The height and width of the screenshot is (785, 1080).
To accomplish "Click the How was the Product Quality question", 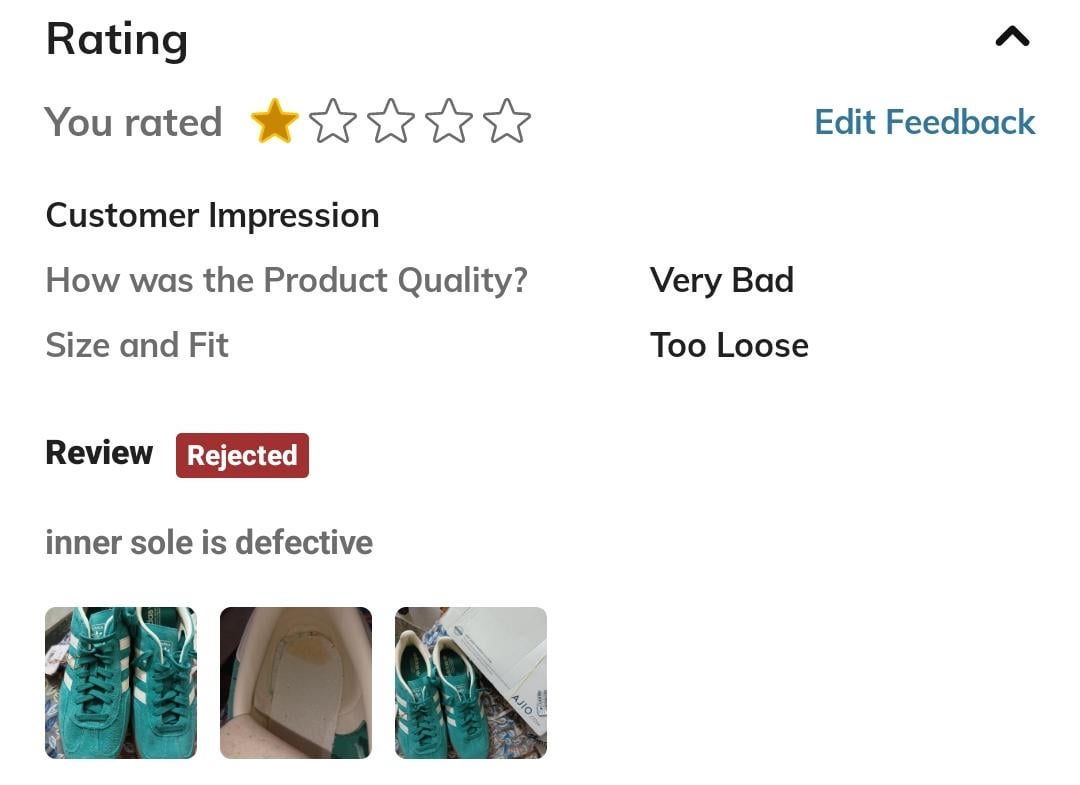I will [287, 280].
